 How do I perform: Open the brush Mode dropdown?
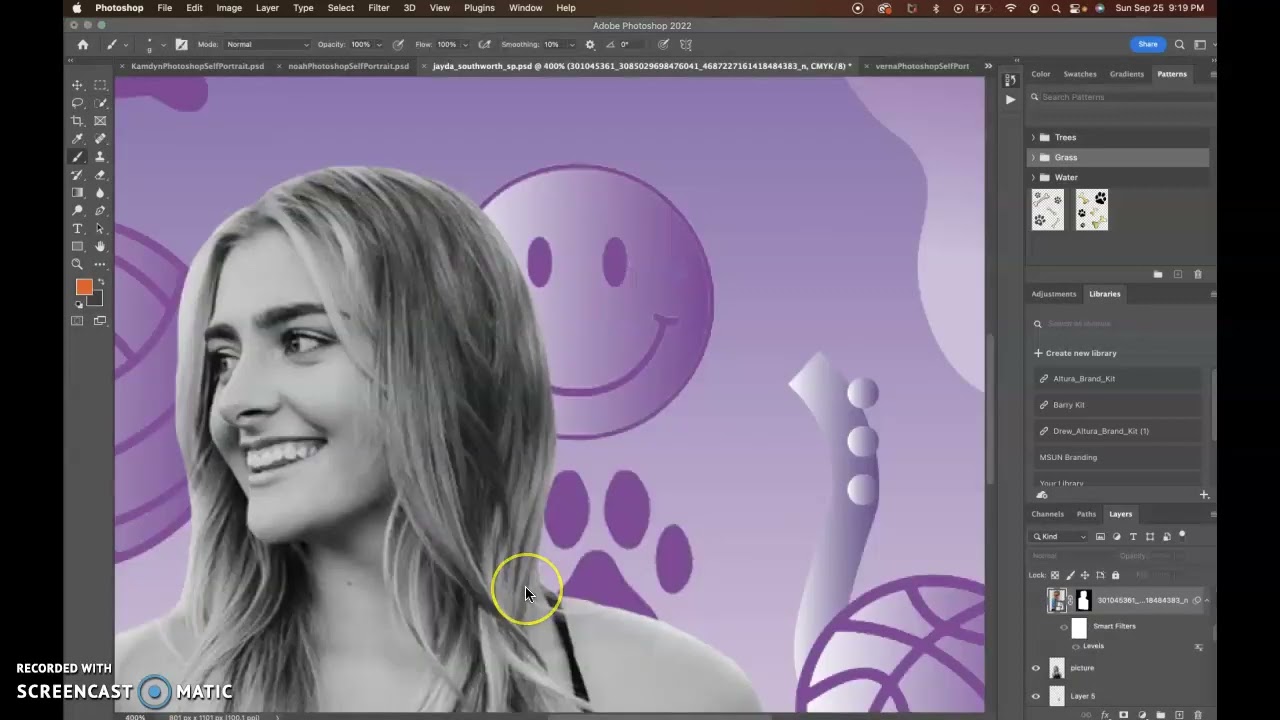point(267,44)
